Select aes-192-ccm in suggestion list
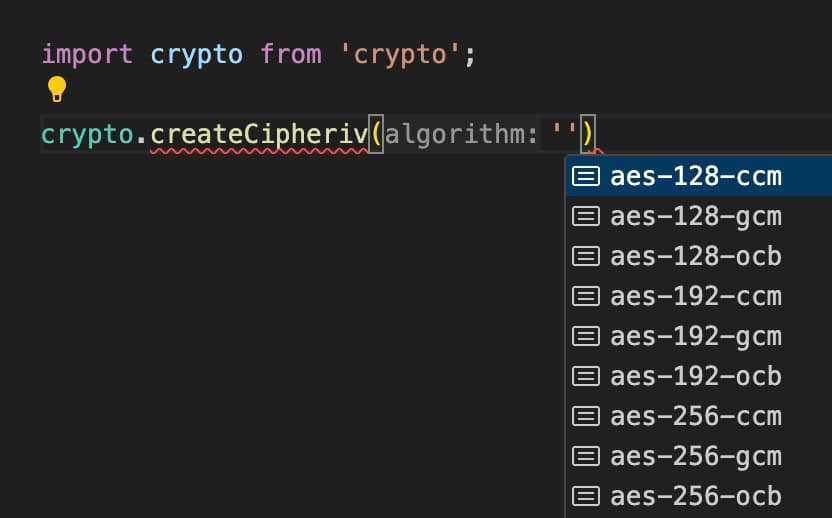The width and height of the screenshot is (832, 518). coord(699,296)
